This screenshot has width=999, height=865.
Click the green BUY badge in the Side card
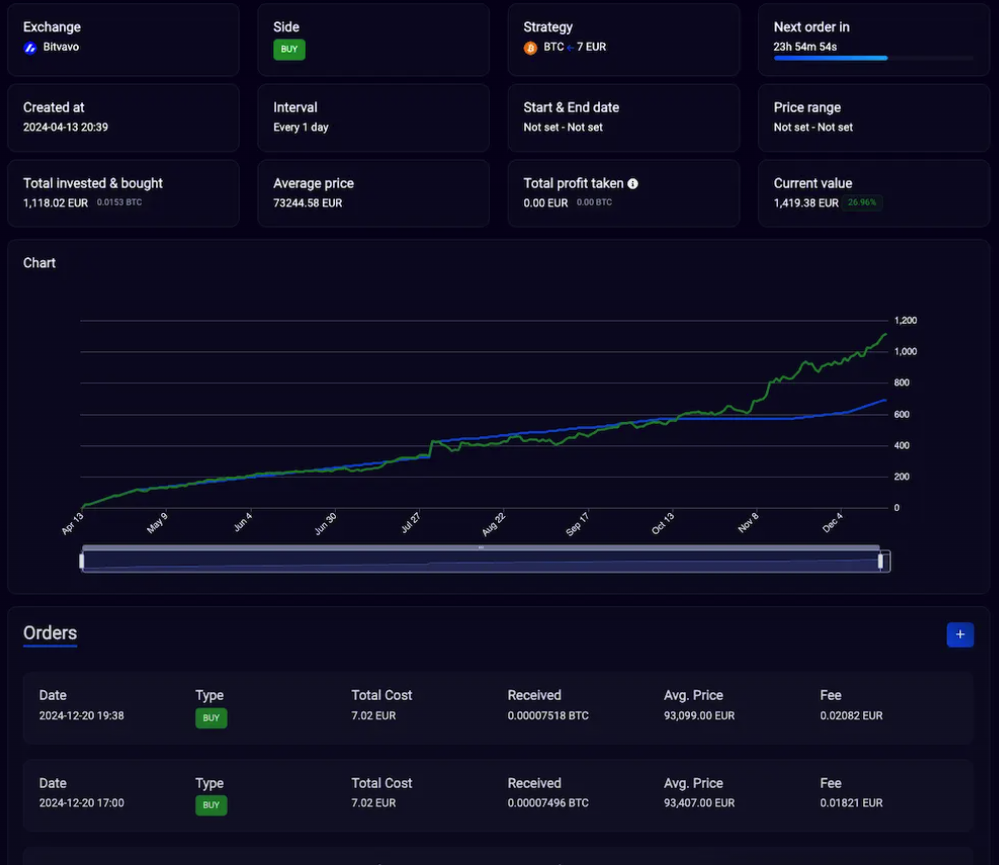point(288,48)
